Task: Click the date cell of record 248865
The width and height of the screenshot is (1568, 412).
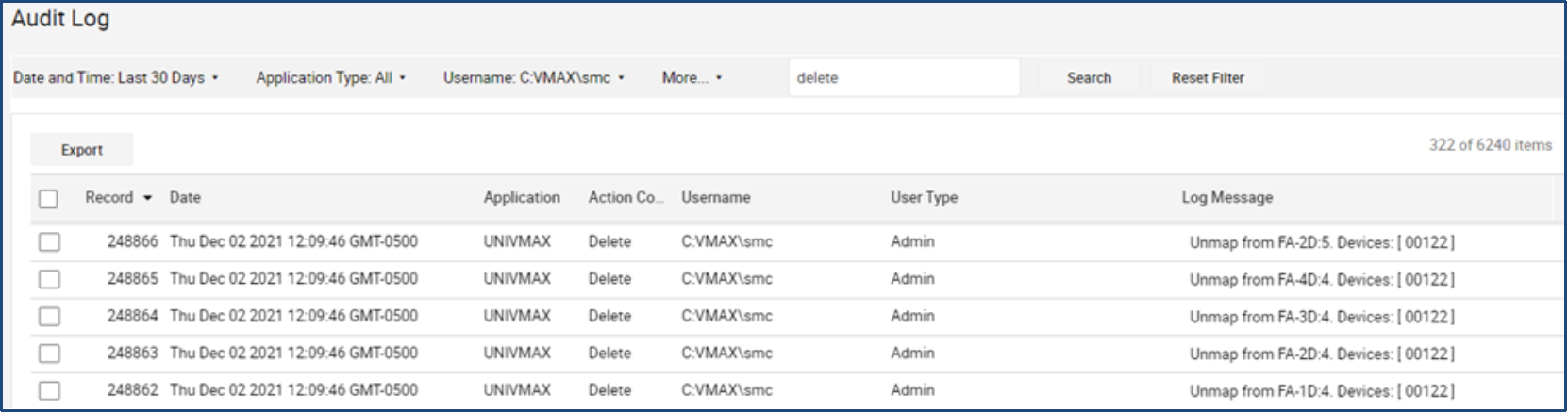Action: click(x=293, y=278)
